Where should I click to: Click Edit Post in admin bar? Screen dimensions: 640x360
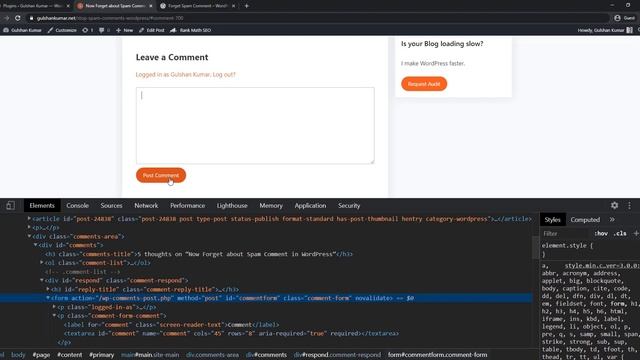point(151,30)
